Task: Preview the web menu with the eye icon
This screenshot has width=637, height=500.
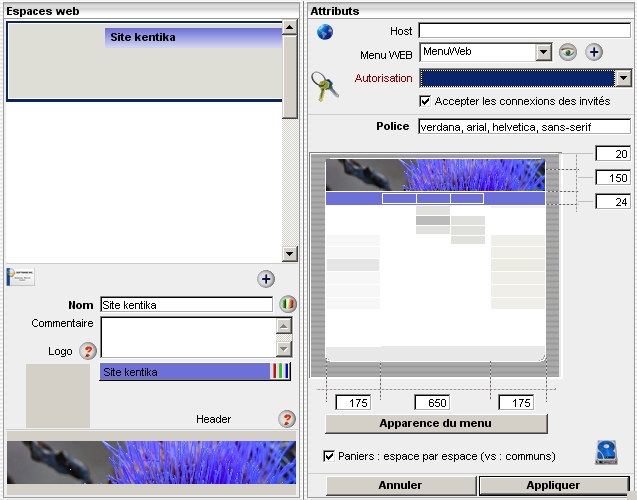Action: (x=568, y=52)
